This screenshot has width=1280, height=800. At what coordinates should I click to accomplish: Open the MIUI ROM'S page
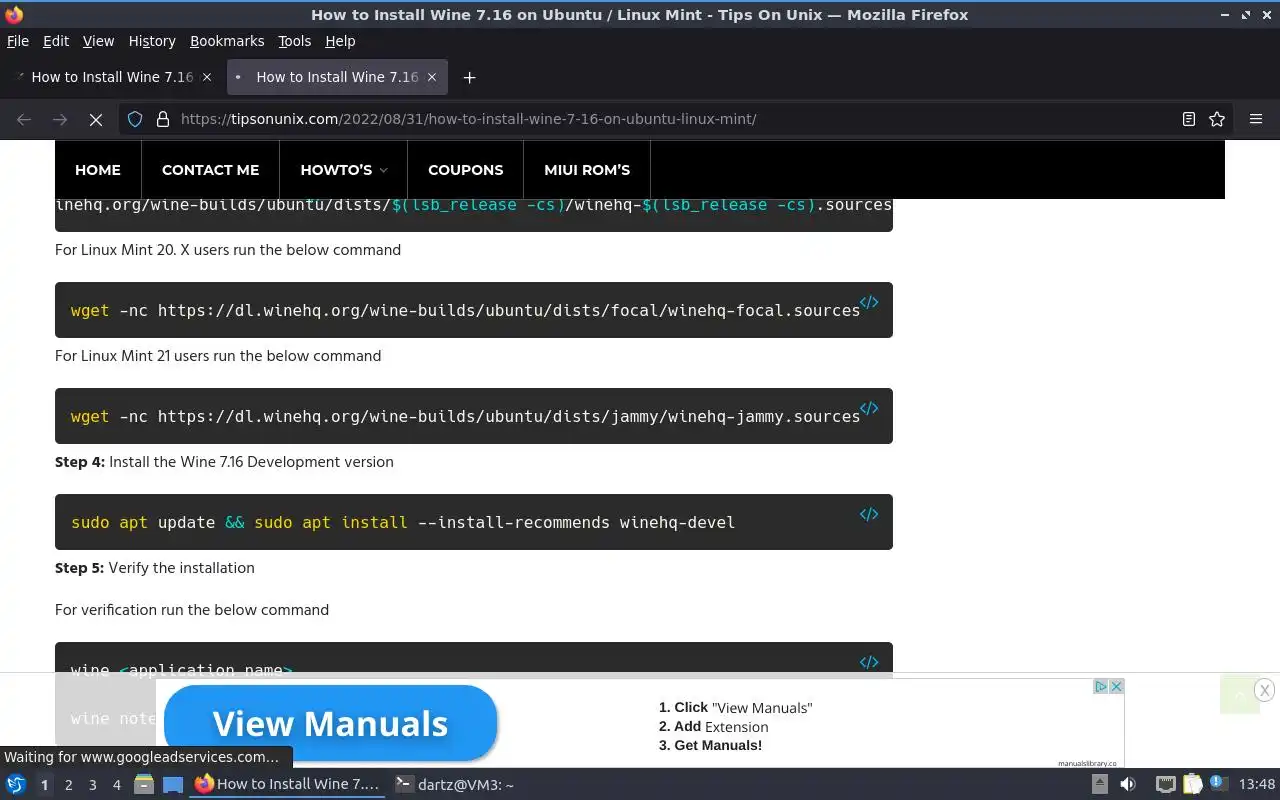pyautogui.click(x=587, y=170)
